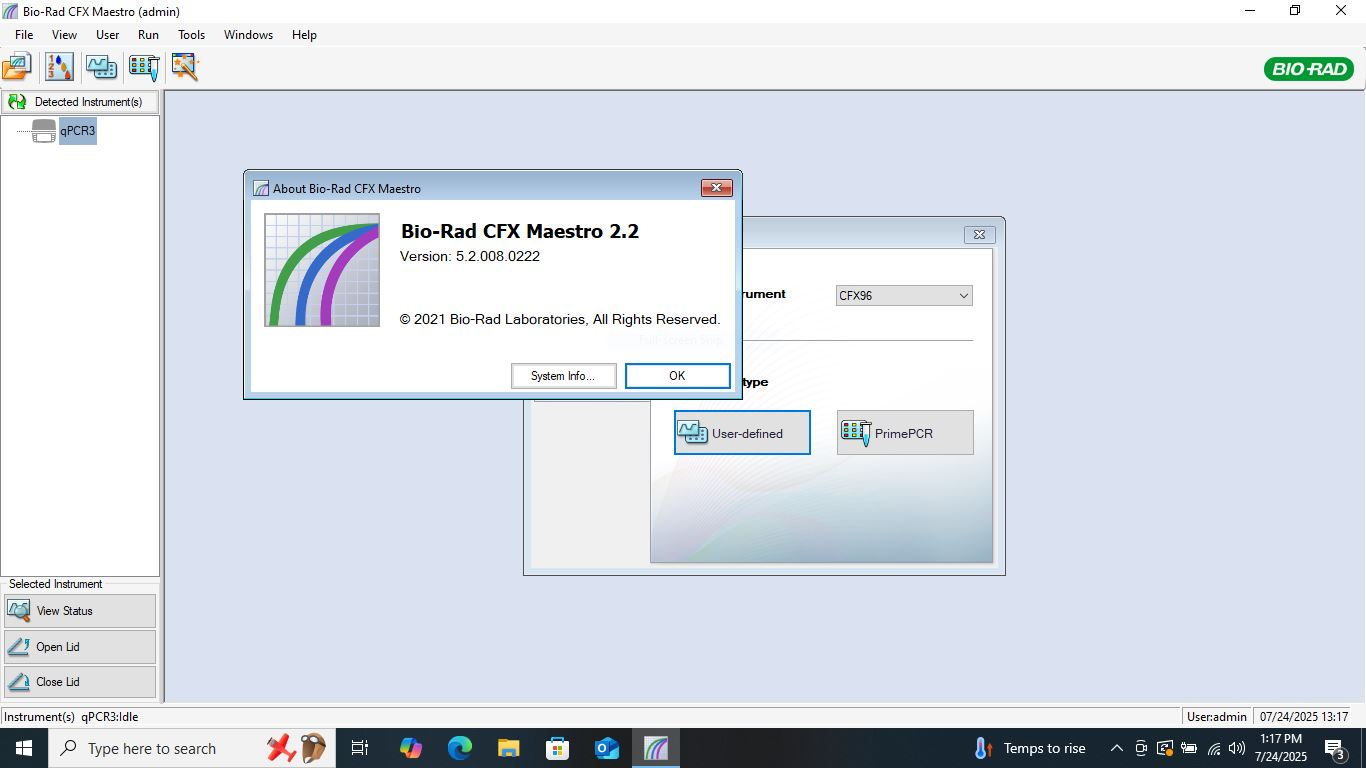This screenshot has height=768, width=1366.
Task: Open the Windows menu
Action: tap(248, 34)
